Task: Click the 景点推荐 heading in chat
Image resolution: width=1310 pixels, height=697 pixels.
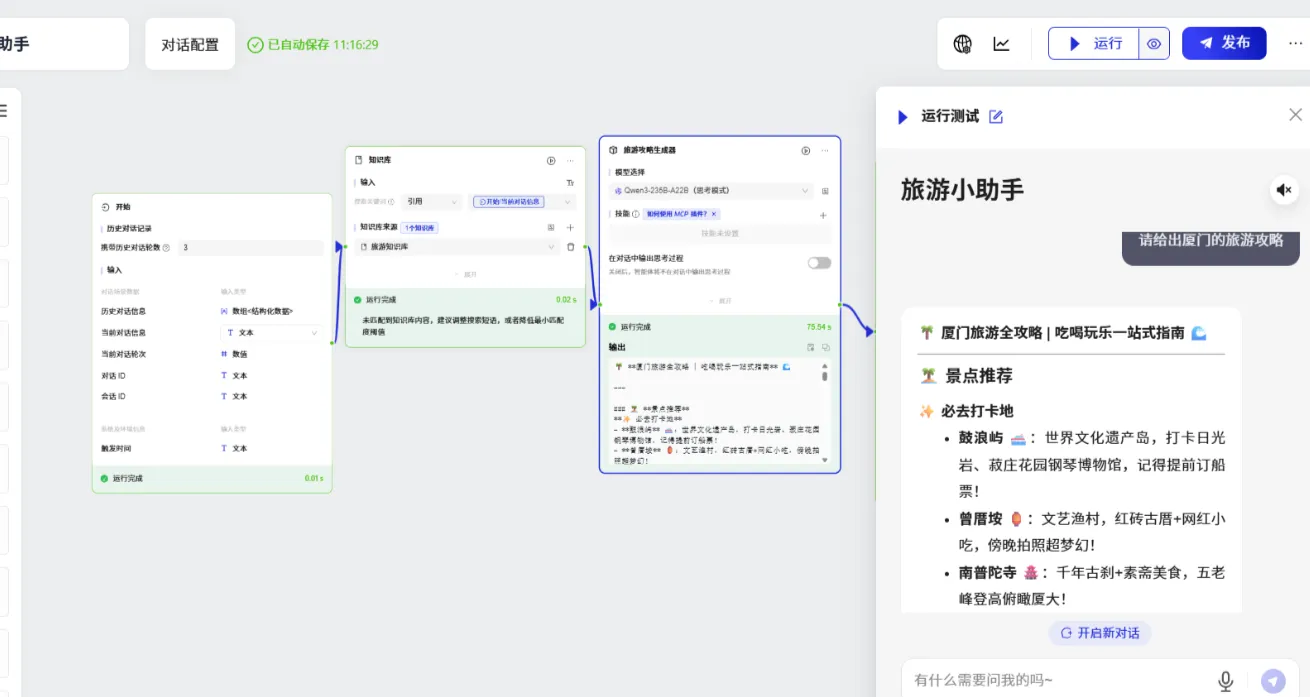Action: 979,376
